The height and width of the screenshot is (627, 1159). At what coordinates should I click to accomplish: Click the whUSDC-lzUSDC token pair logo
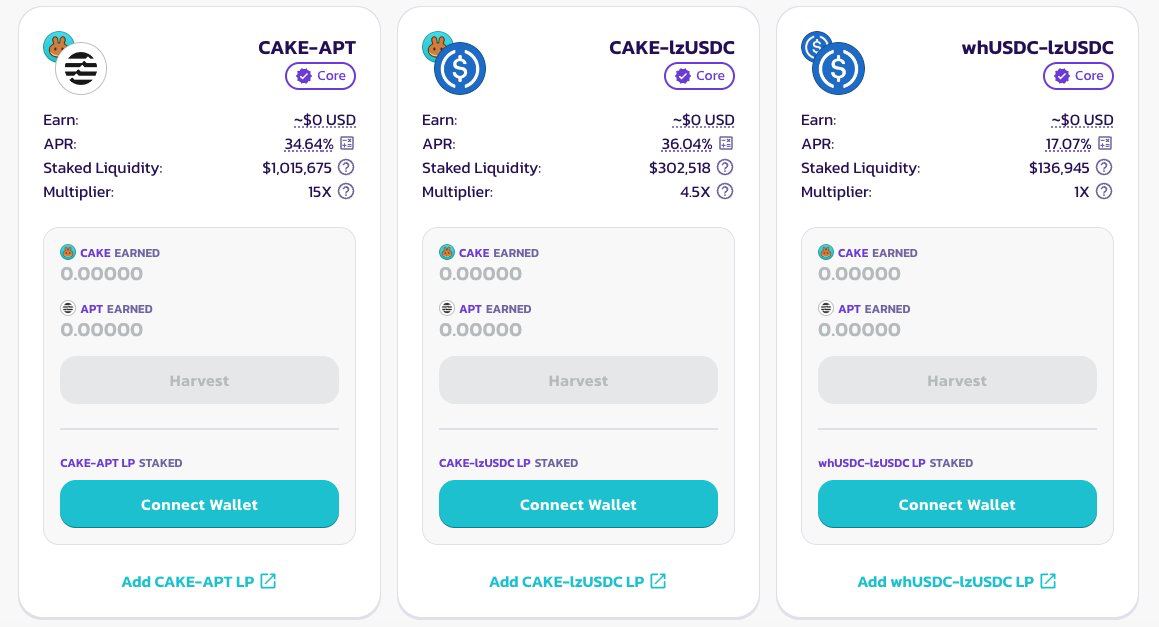click(834, 63)
